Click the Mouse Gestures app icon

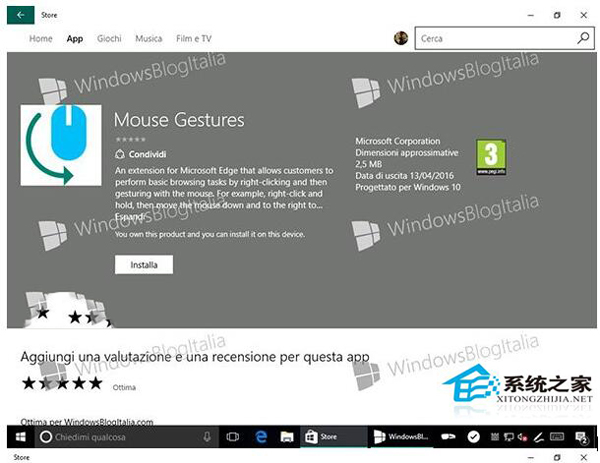pyautogui.click(x=61, y=145)
